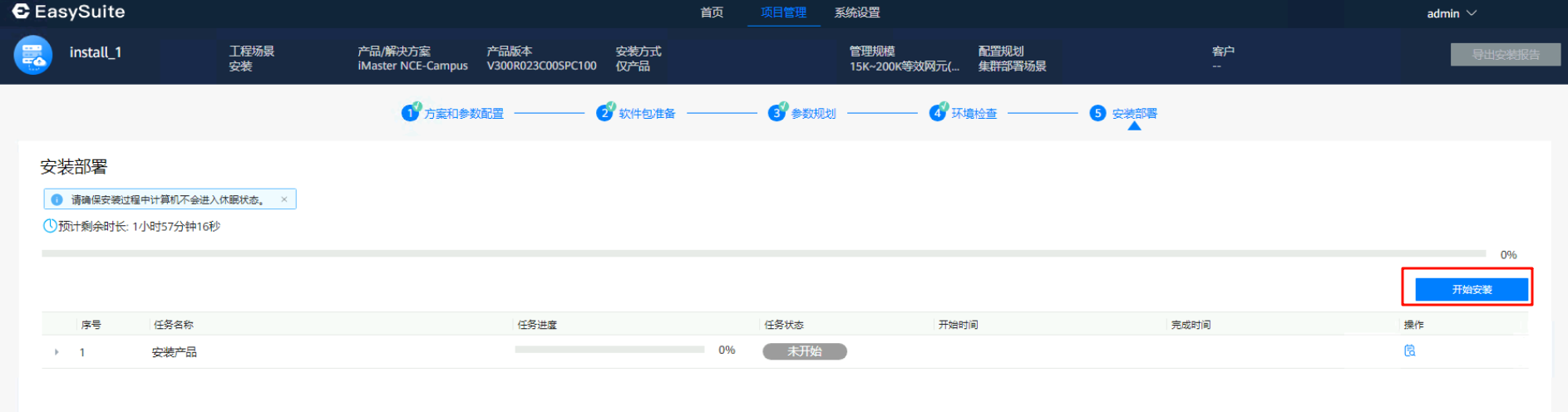Open the log icon for task 1

pyautogui.click(x=1409, y=351)
